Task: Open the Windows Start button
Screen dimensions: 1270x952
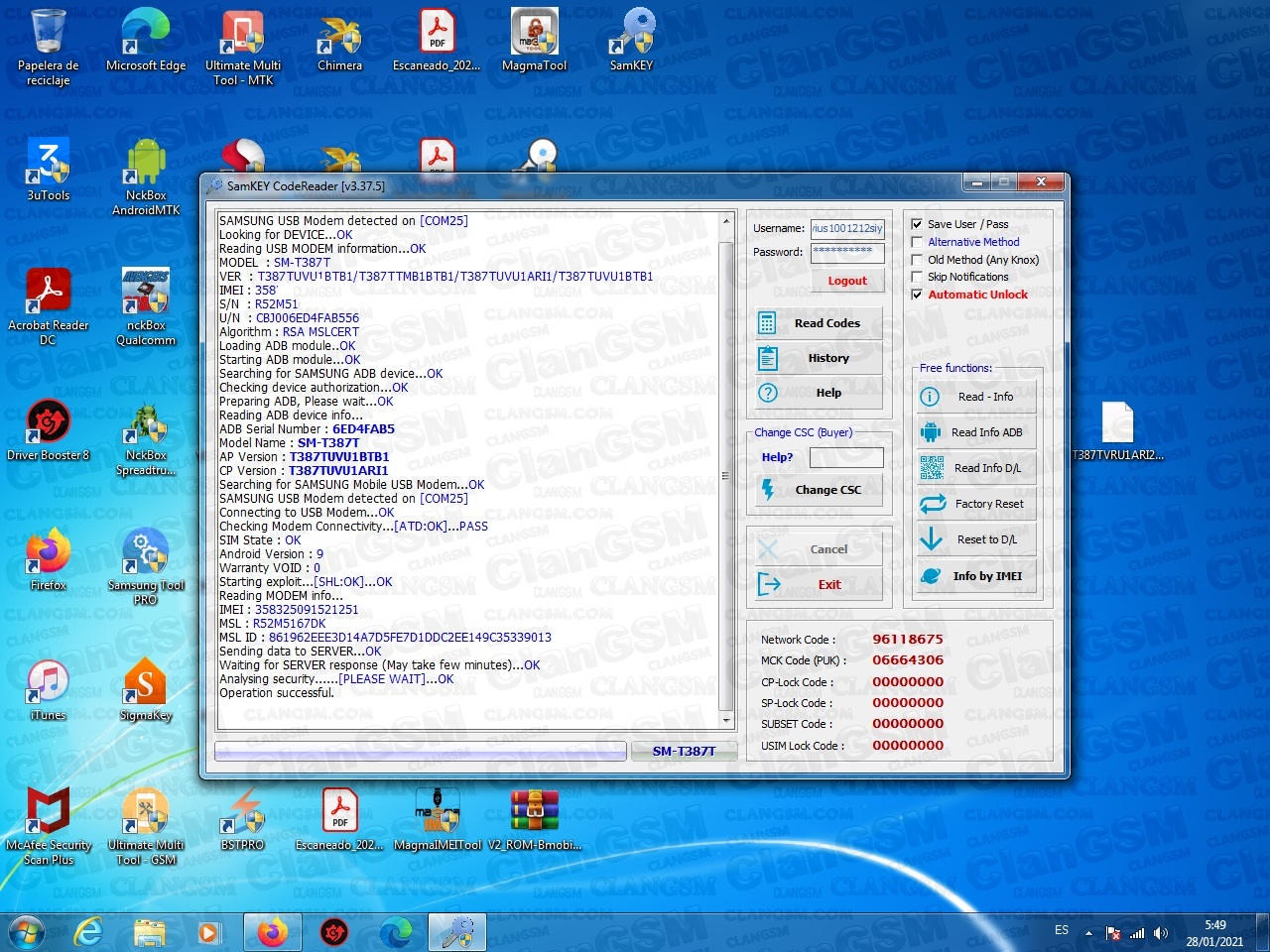Action: [x=26, y=932]
